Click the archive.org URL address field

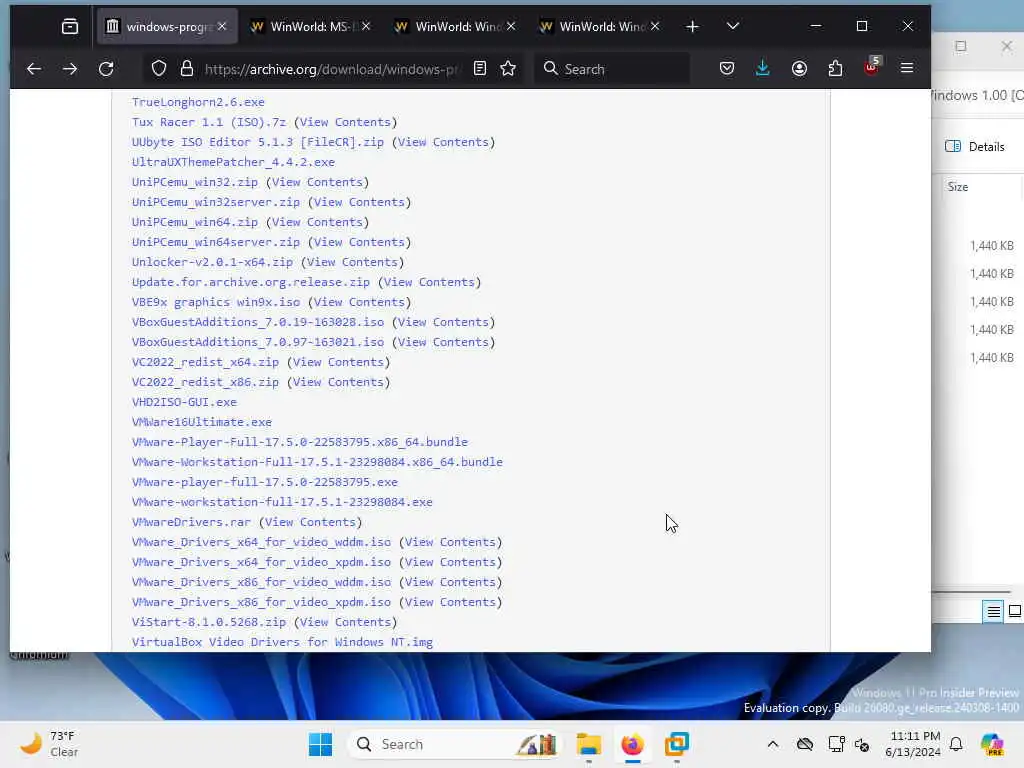coord(331,69)
